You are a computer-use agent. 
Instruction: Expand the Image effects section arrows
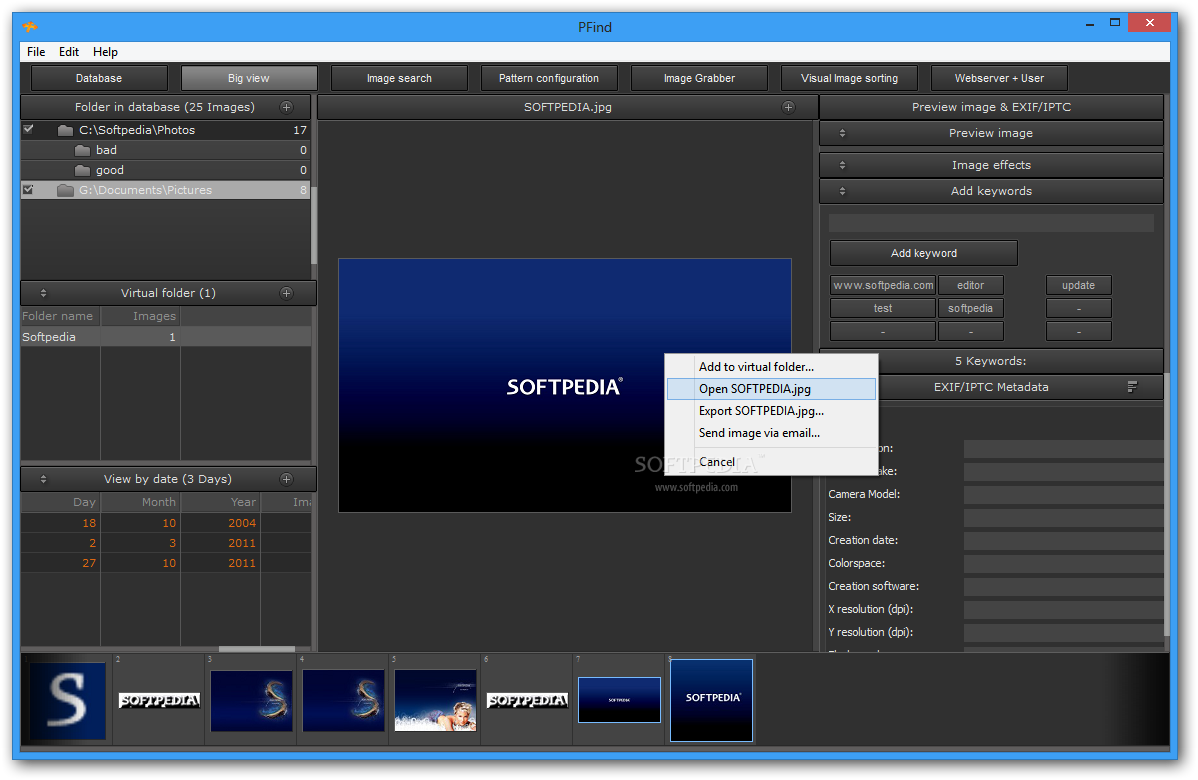(842, 165)
